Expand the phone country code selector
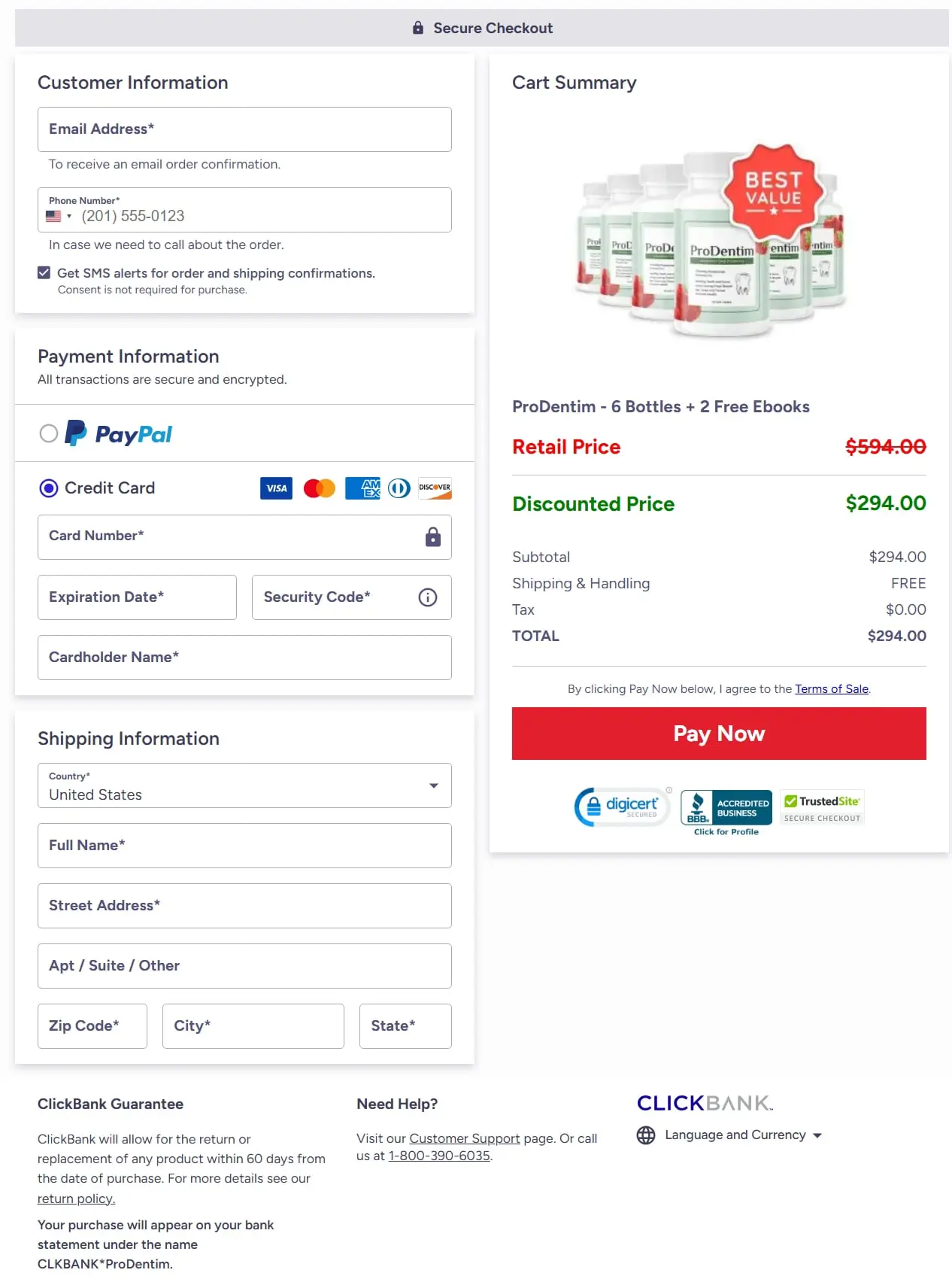The height and width of the screenshot is (1279, 952). [x=59, y=216]
